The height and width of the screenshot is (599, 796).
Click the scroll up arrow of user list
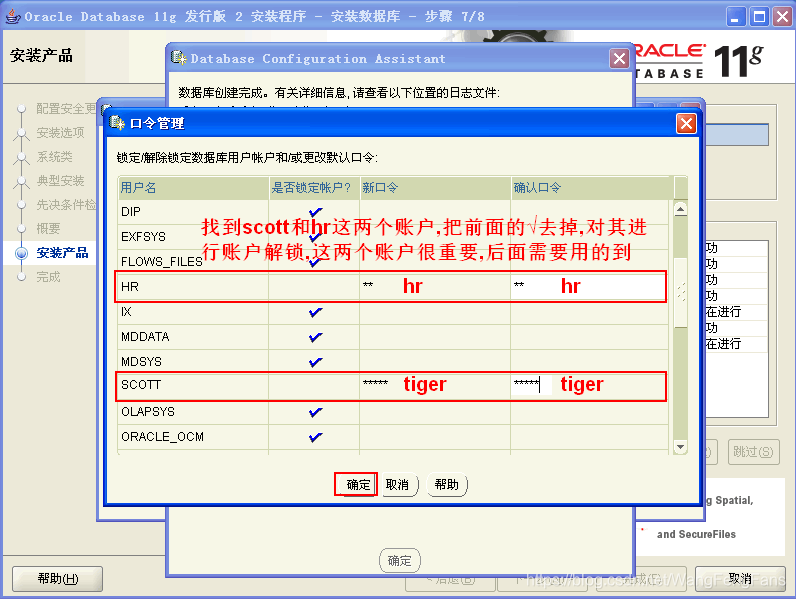click(x=680, y=209)
